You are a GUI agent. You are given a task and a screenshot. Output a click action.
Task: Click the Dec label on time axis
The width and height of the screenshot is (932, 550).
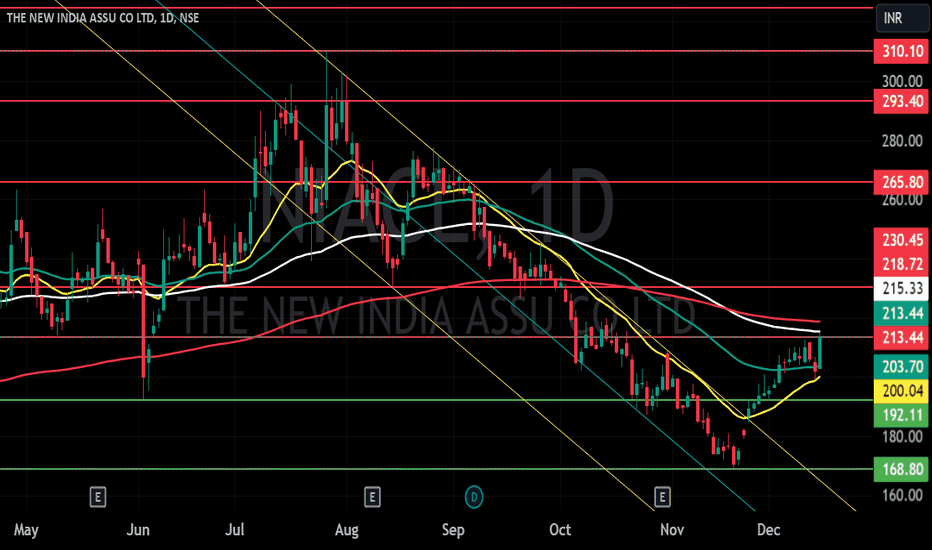[769, 530]
